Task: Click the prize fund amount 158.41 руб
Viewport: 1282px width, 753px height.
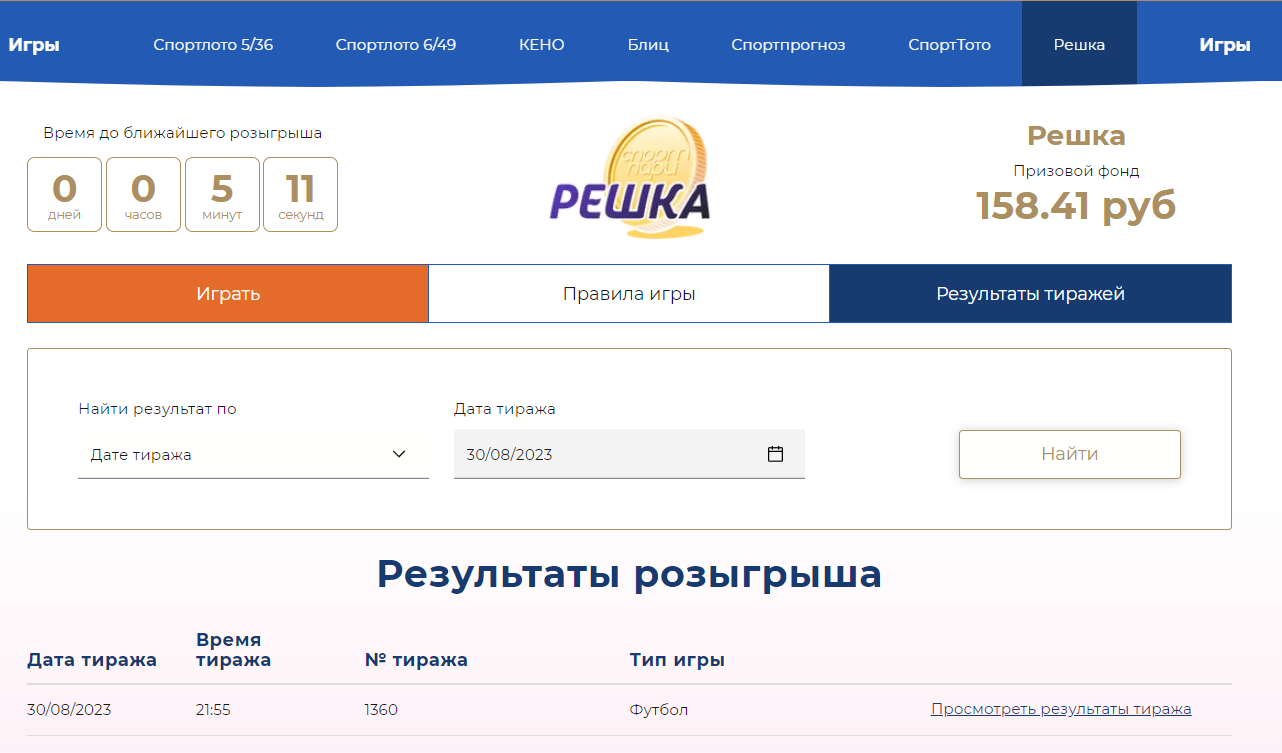Action: (1076, 205)
